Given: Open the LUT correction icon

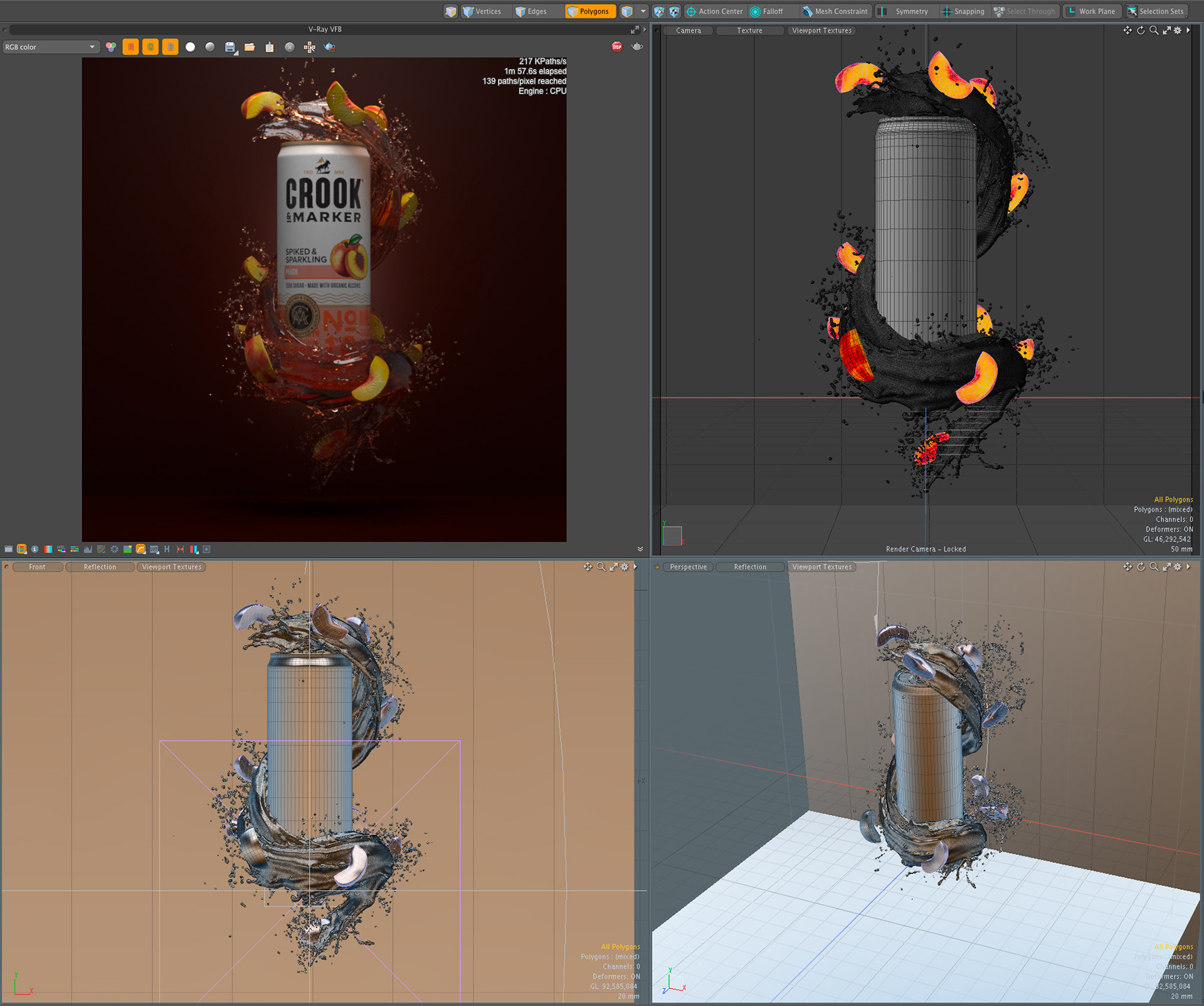Looking at the screenshot, I should point(154,549).
